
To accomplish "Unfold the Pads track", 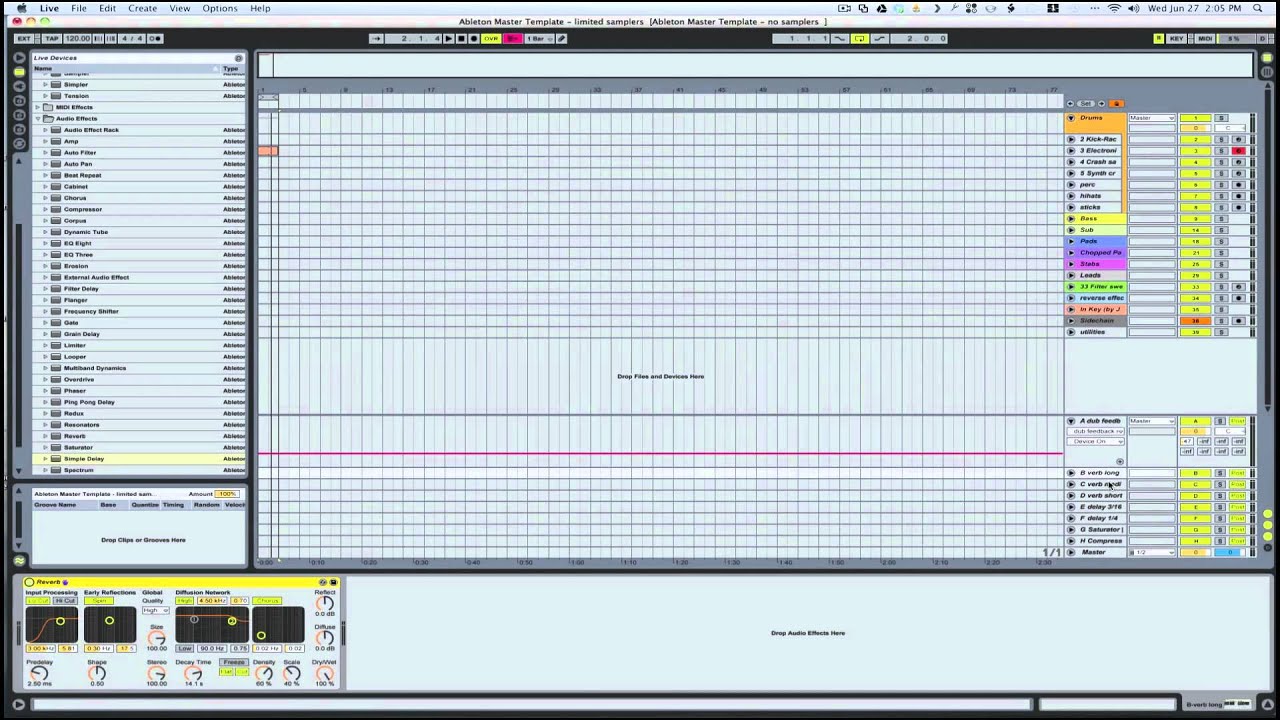I will [1071, 241].
